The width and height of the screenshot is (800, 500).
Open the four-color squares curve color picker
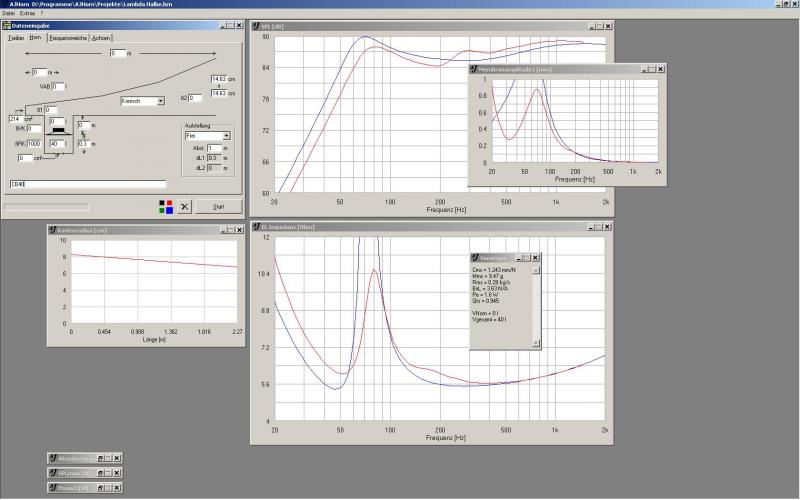click(x=166, y=206)
